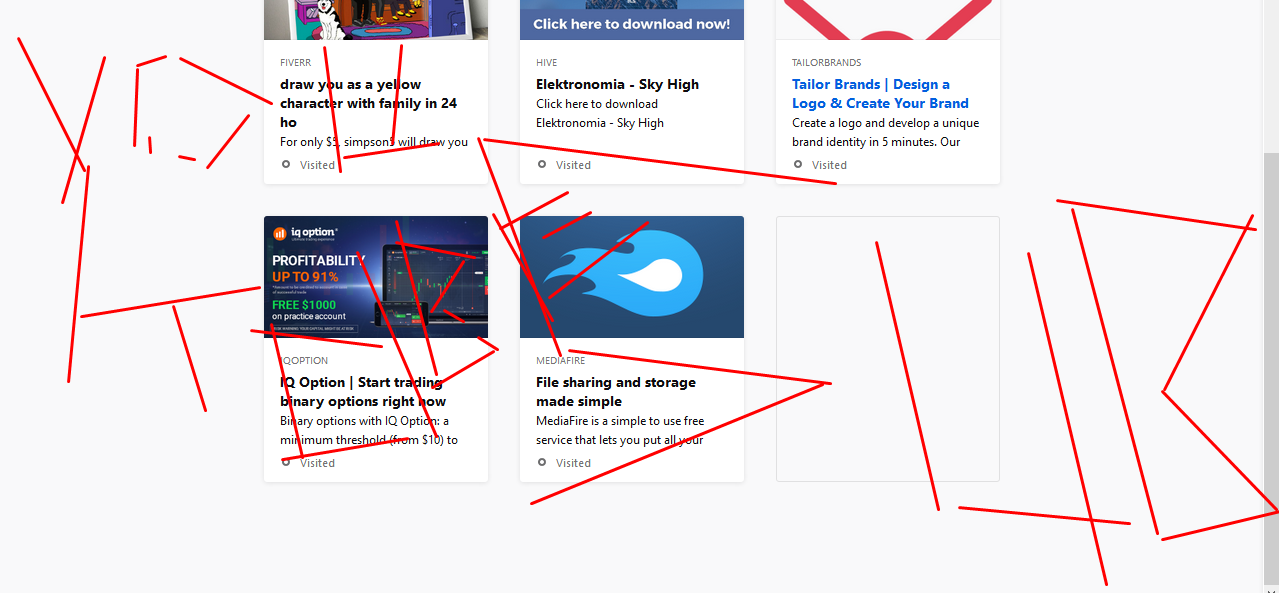1279x593 pixels.
Task: Click 'For only $5, simpson3 will draw you' text
Action: pyautogui.click(x=374, y=142)
